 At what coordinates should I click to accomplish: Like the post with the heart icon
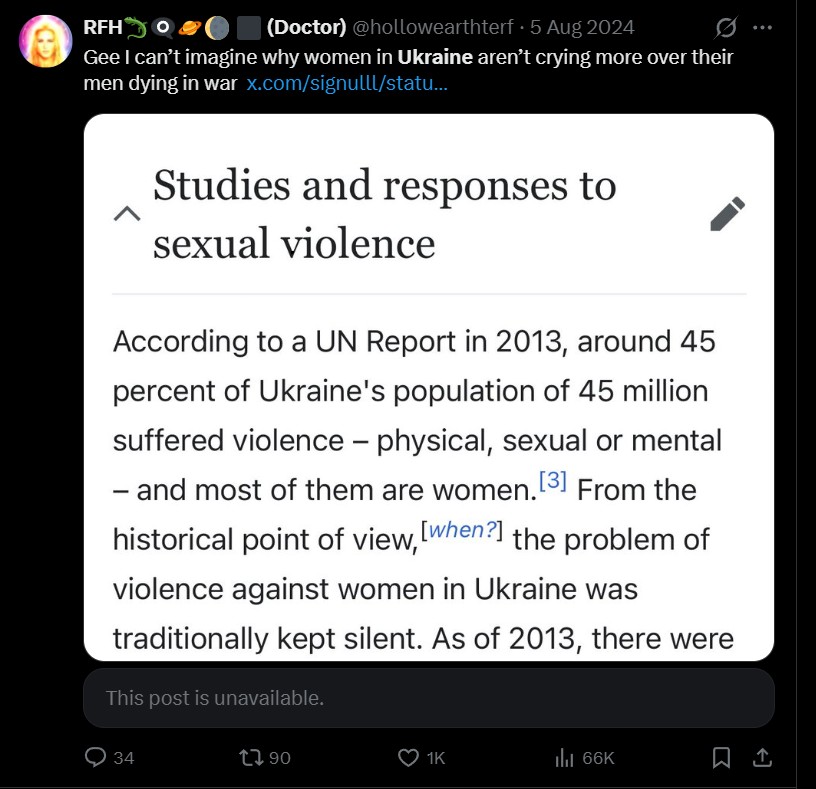click(422, 758)
